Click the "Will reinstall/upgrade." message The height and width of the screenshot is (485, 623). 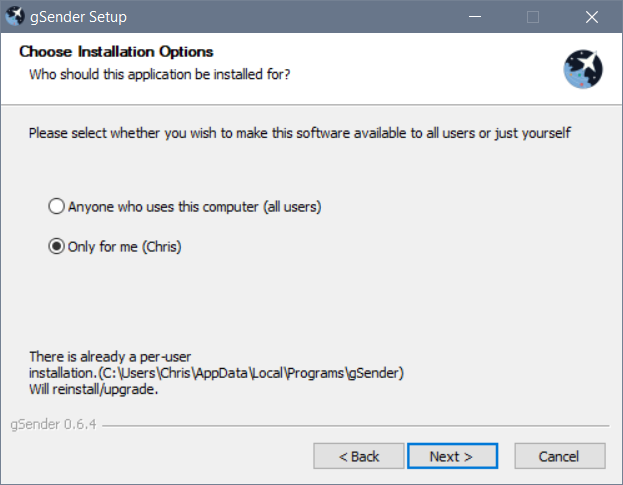click(x=93, y=389)
